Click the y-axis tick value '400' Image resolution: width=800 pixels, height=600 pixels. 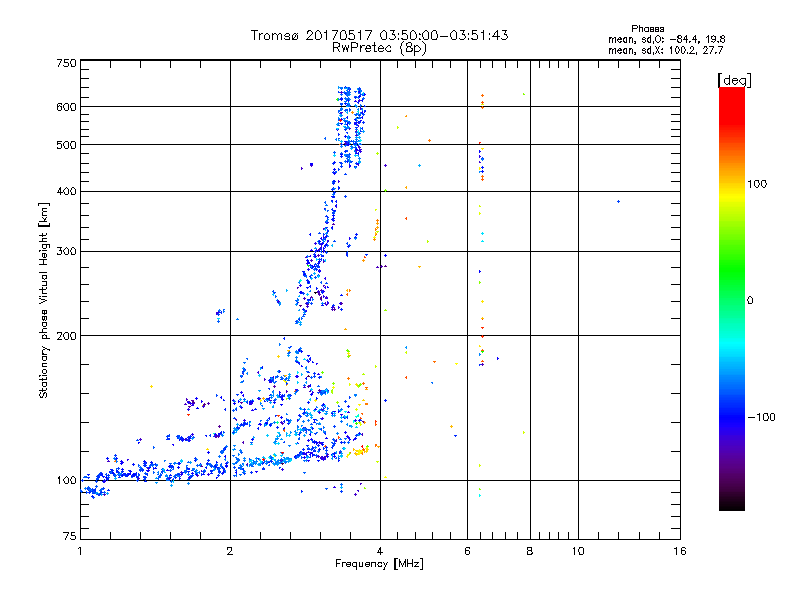67,192
